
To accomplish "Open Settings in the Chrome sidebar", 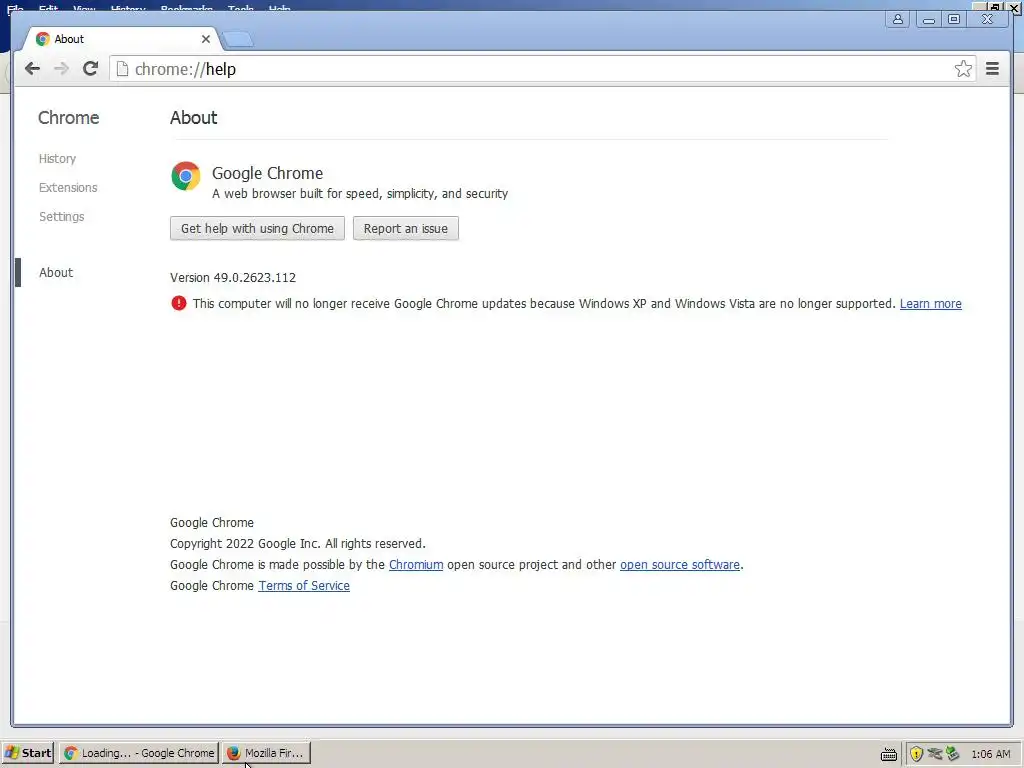I will (x=61, y=216).
